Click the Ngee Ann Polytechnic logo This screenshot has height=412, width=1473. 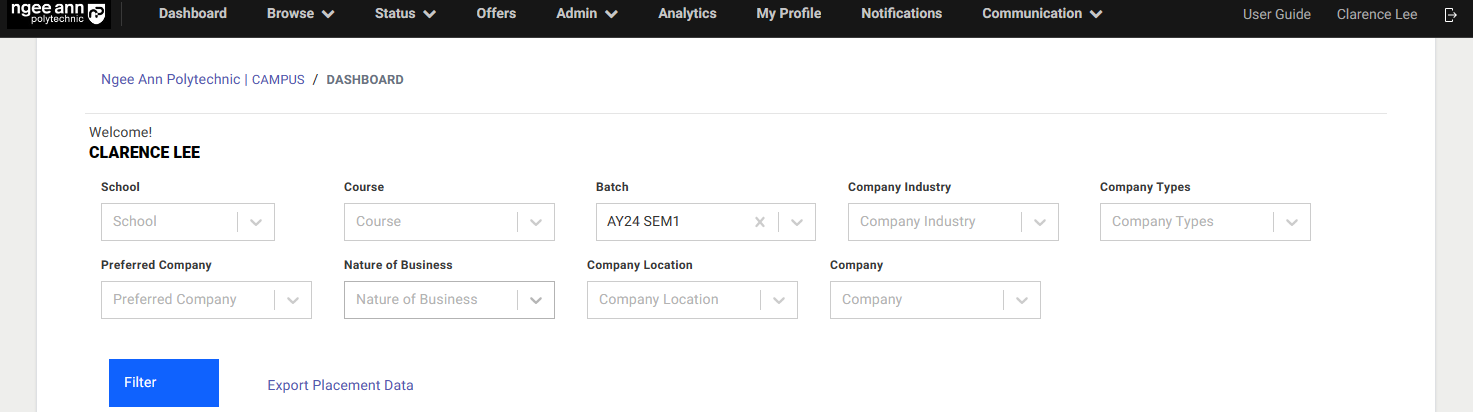[57, 14]
